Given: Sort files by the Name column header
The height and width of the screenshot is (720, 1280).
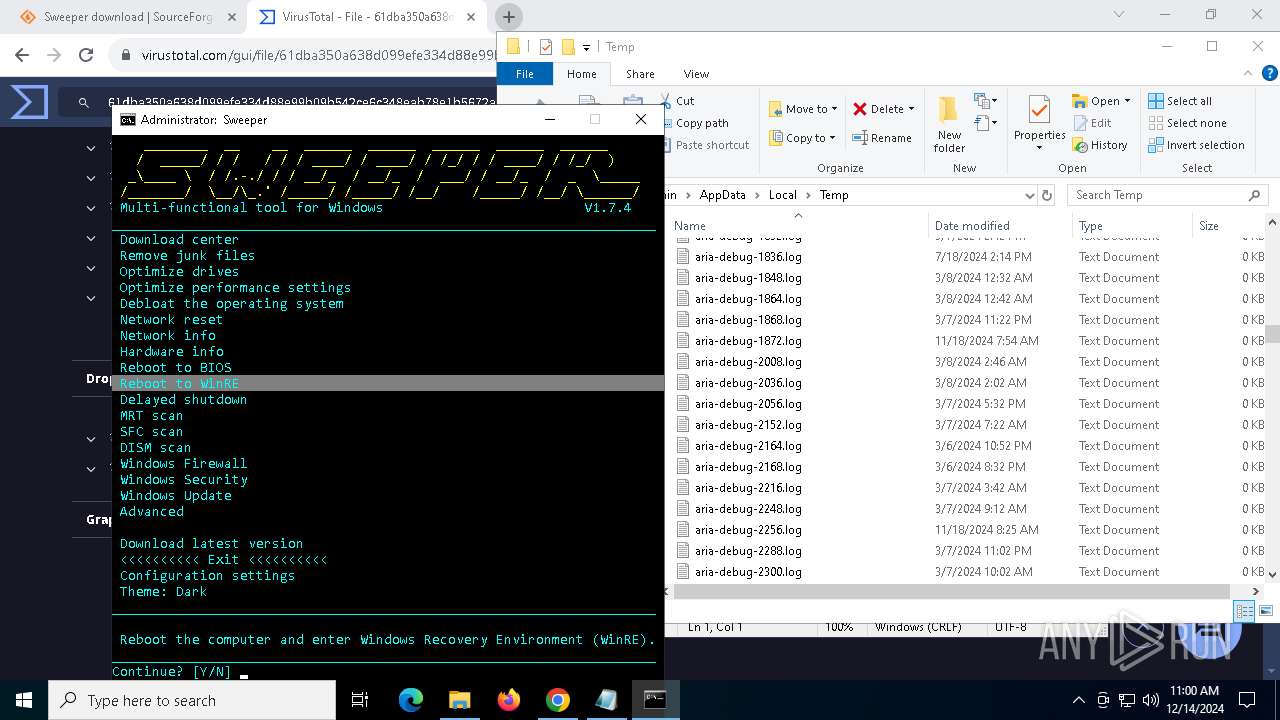Looking at the screenshot, I should coord(798,226).
